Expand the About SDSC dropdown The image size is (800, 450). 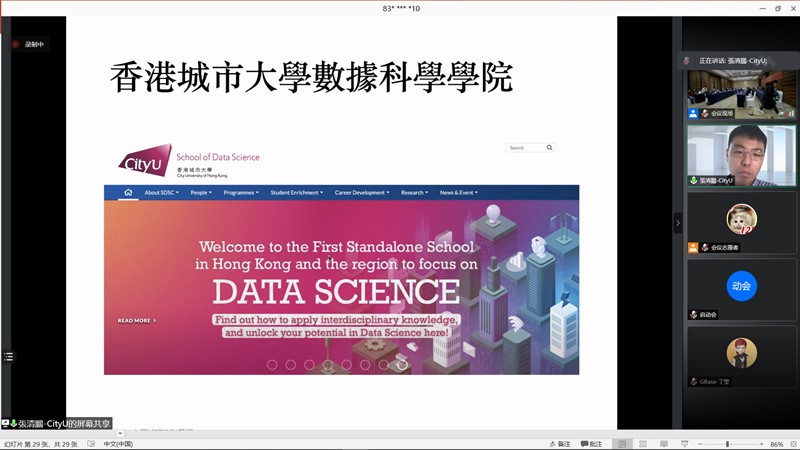point(161,192)
